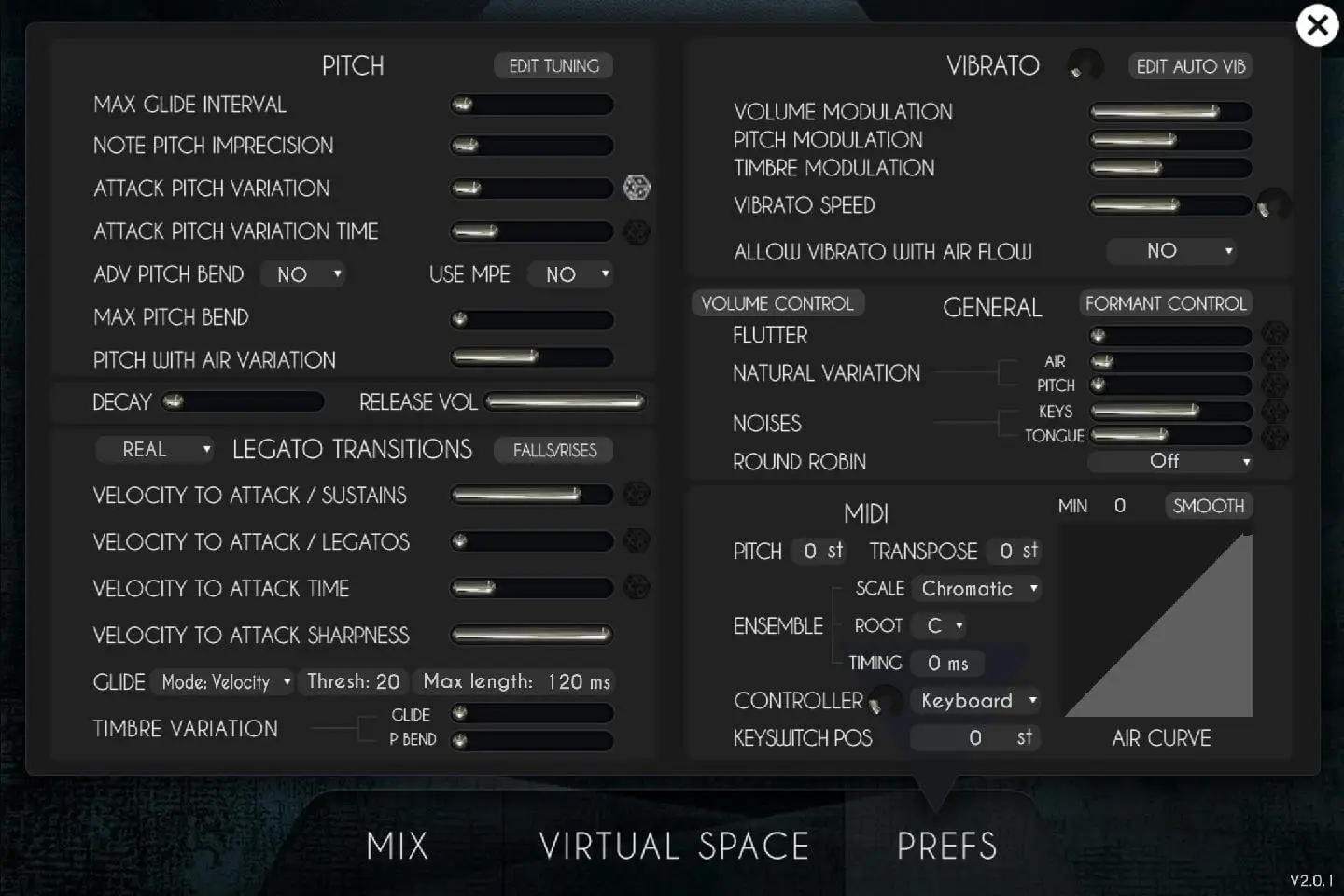Click the Edit Tuning button
1344x896 pixels.
[553, 65]
